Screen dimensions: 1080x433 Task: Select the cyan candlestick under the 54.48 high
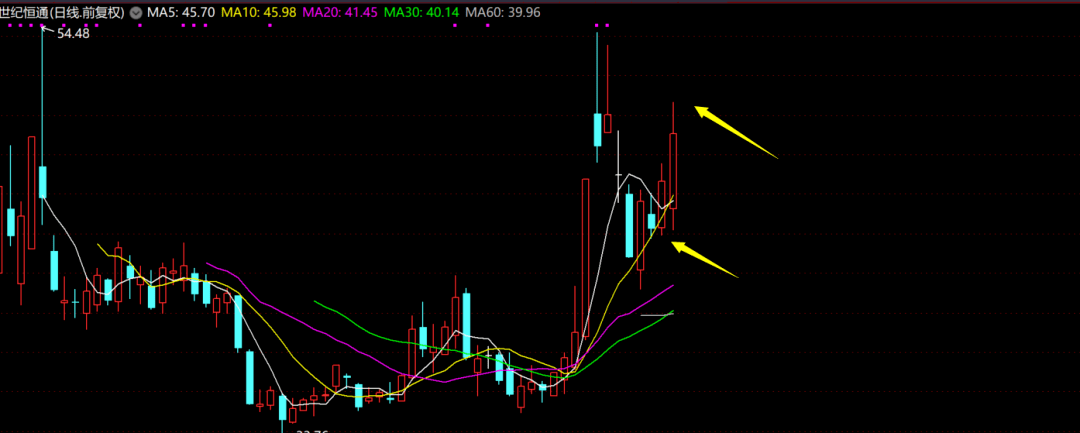(x=43, y=182)
